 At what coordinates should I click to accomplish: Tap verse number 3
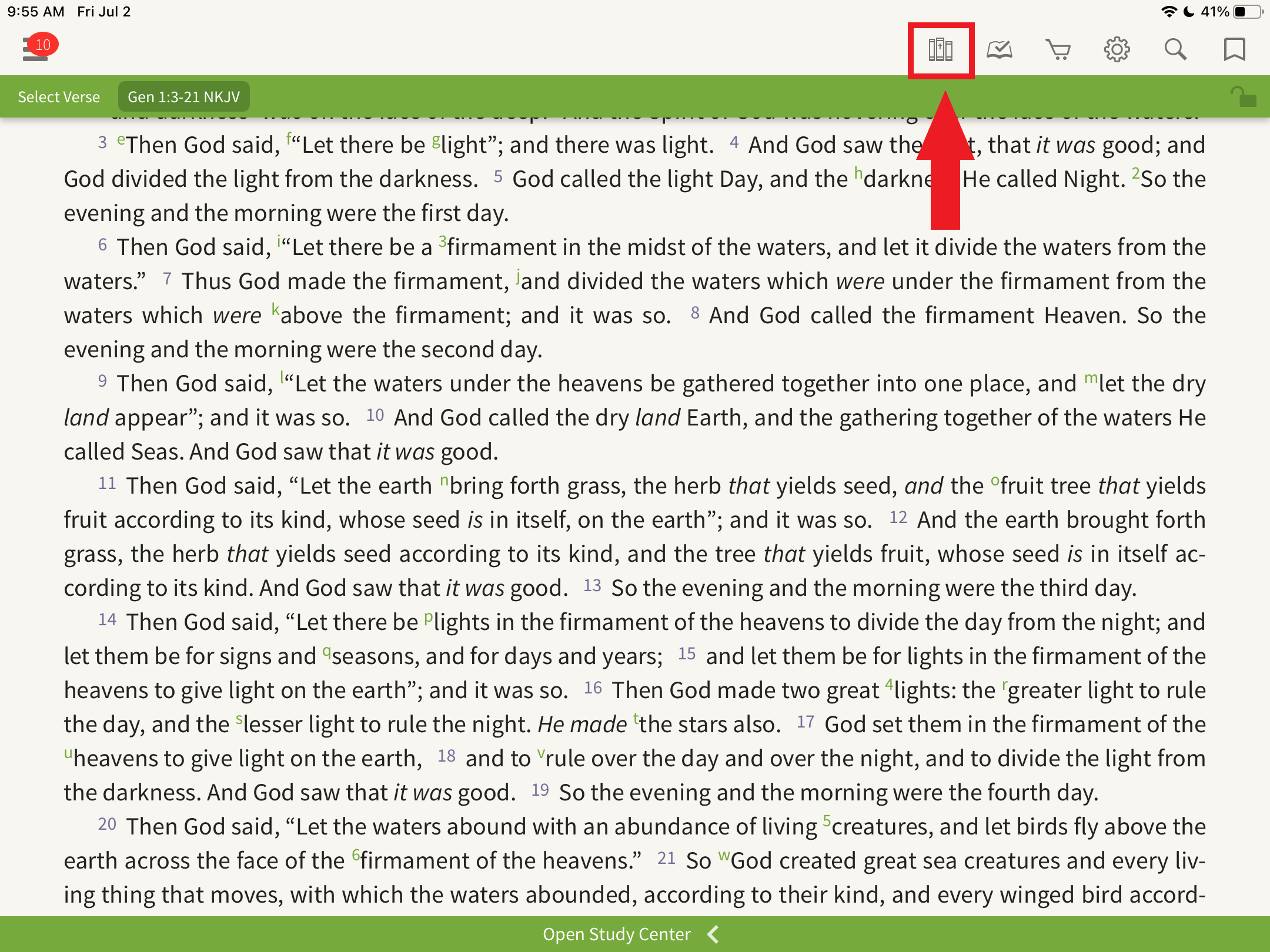click(x=102, y=142)
